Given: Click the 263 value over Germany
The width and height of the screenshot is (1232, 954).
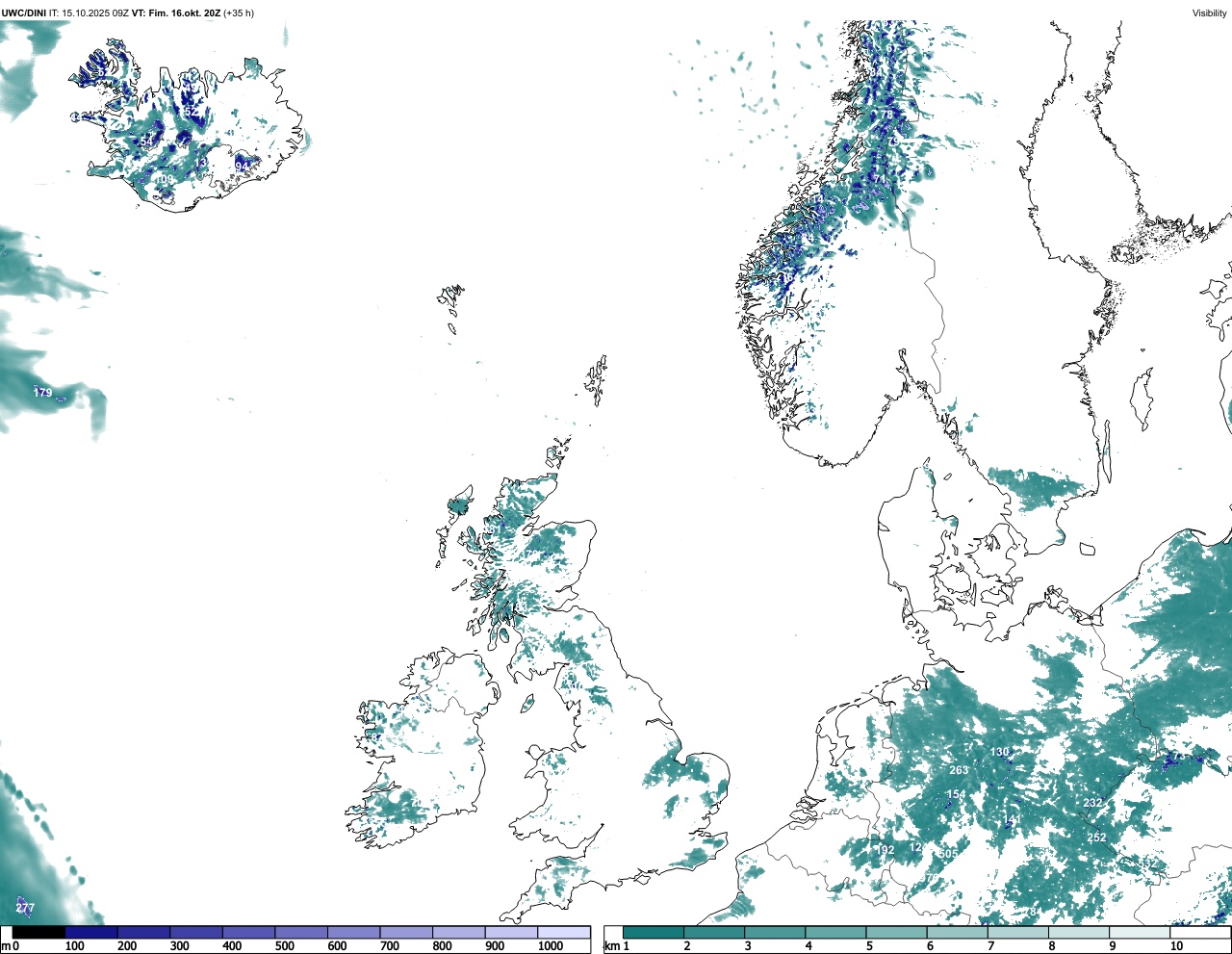Looking at the screenshot, I should click(x=959, y=770).
